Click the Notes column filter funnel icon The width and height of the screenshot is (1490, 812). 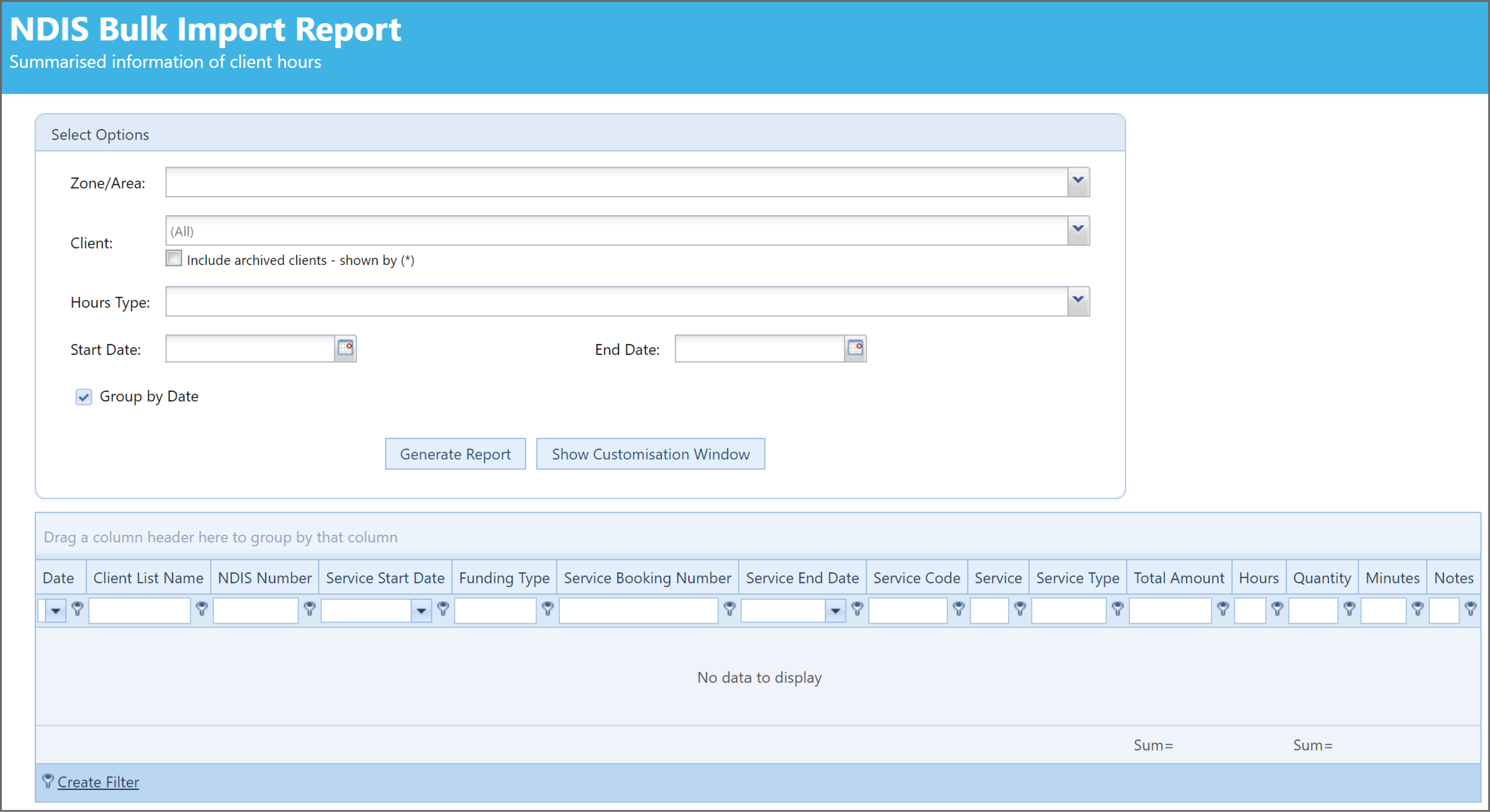click(x=1470, y=609)
